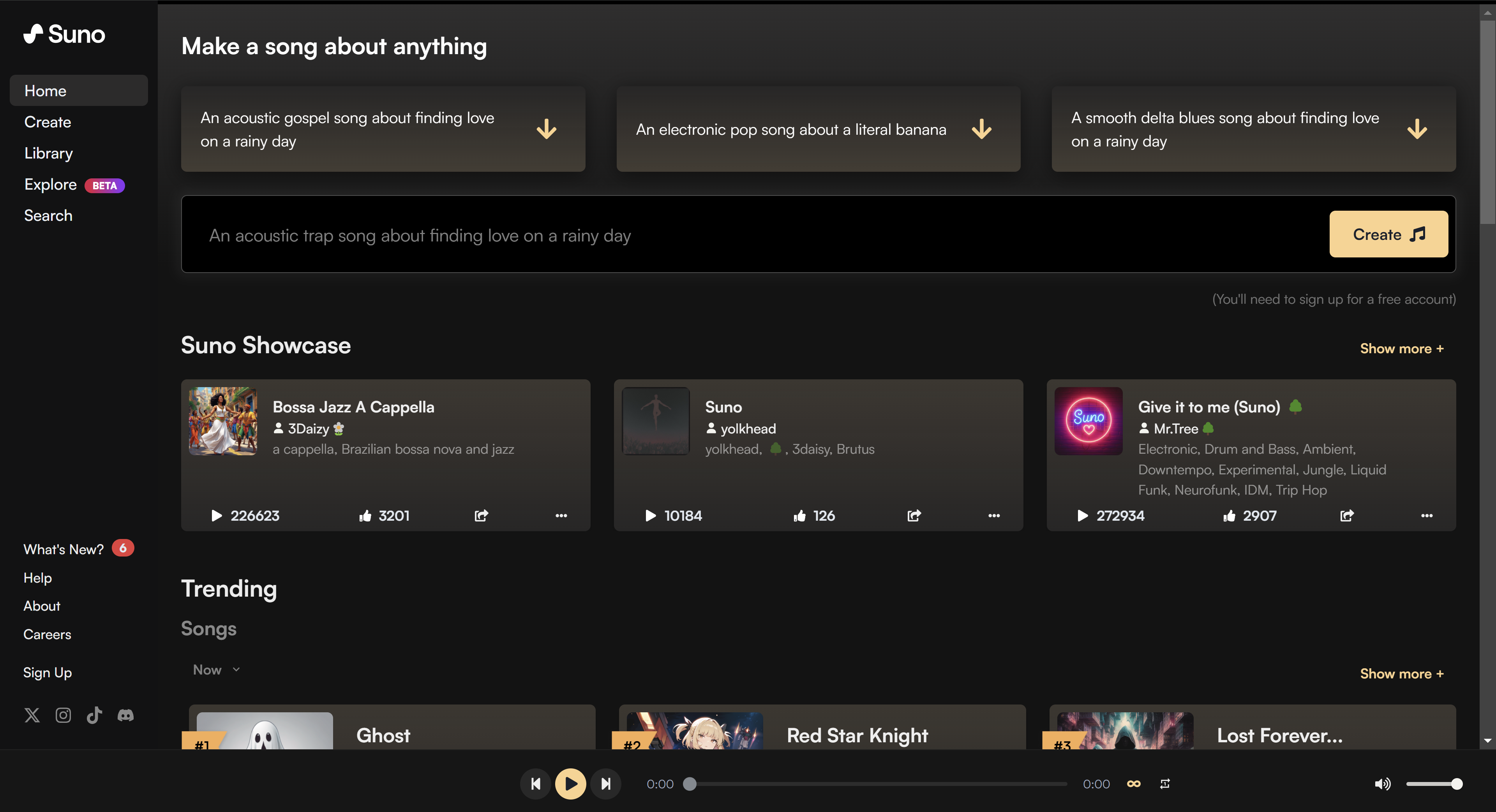
Task: Click Sign Up in sidebar
Action: [x=47, y=672]
